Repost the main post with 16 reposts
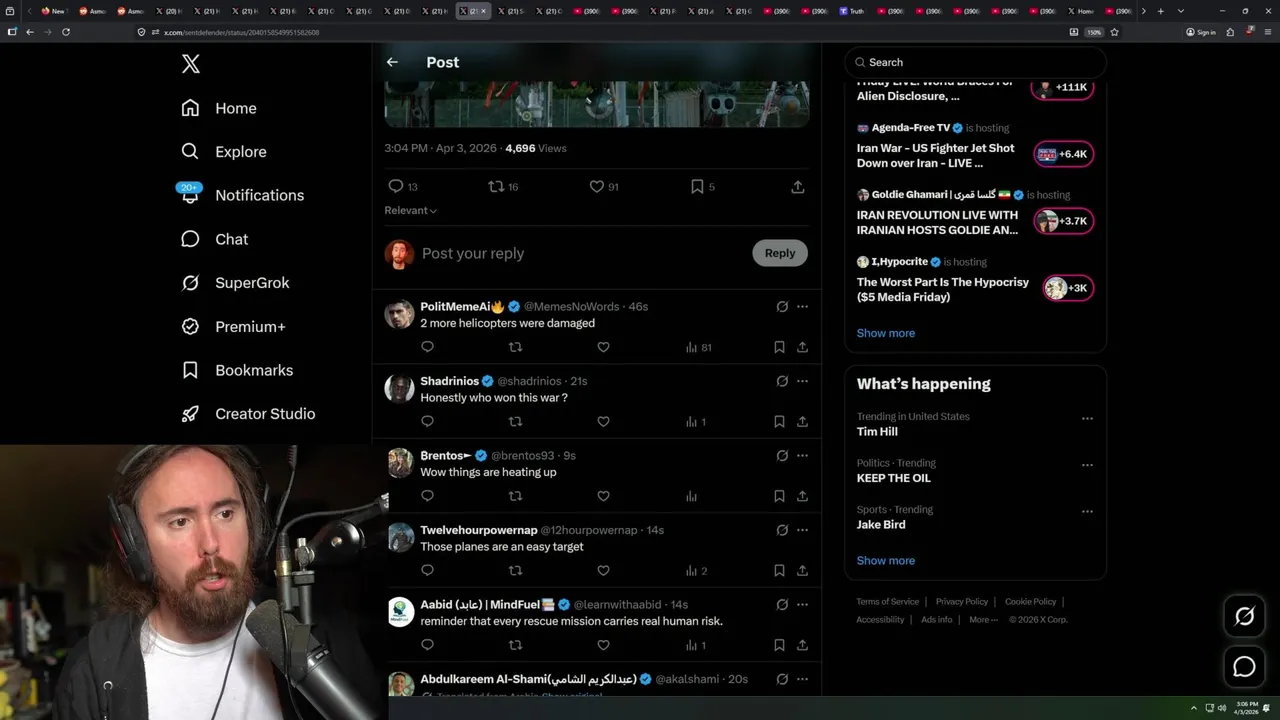 click(x=496, y=187)
